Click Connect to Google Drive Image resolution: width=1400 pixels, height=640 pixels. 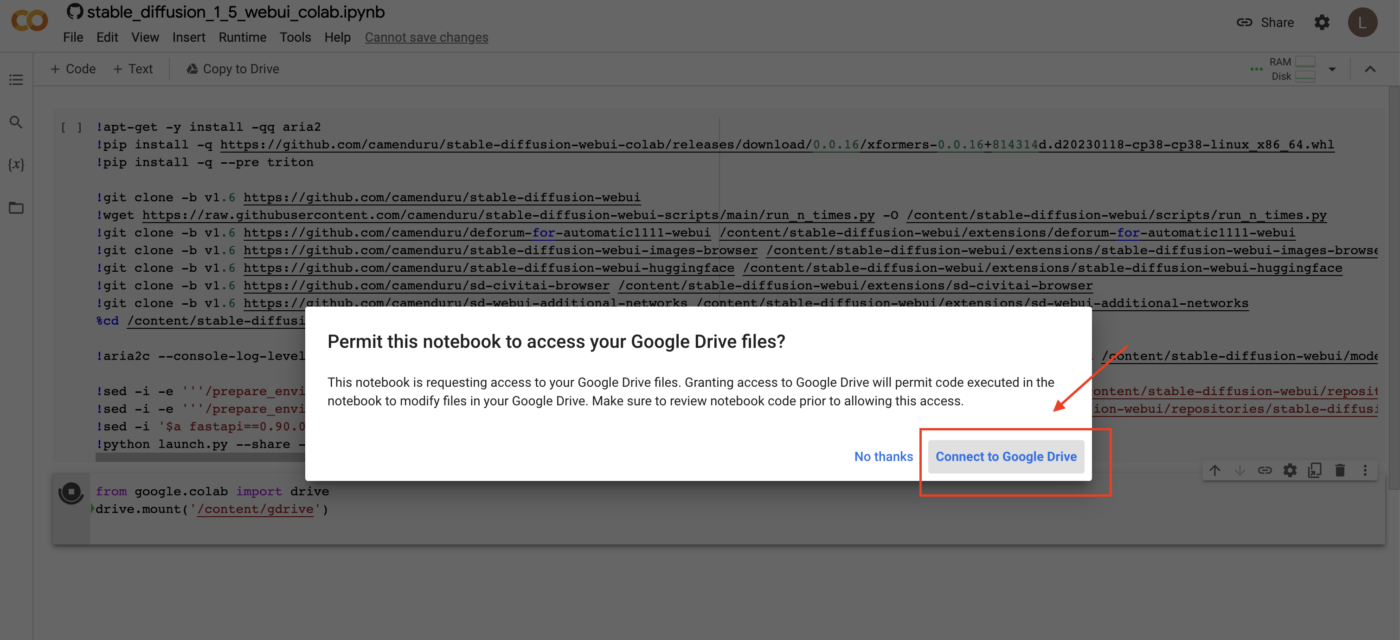point(1006,456)
